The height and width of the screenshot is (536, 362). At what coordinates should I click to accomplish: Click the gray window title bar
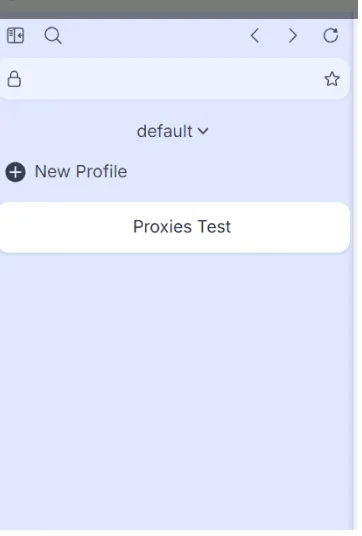pyautogui.click(x=179, y=9)
